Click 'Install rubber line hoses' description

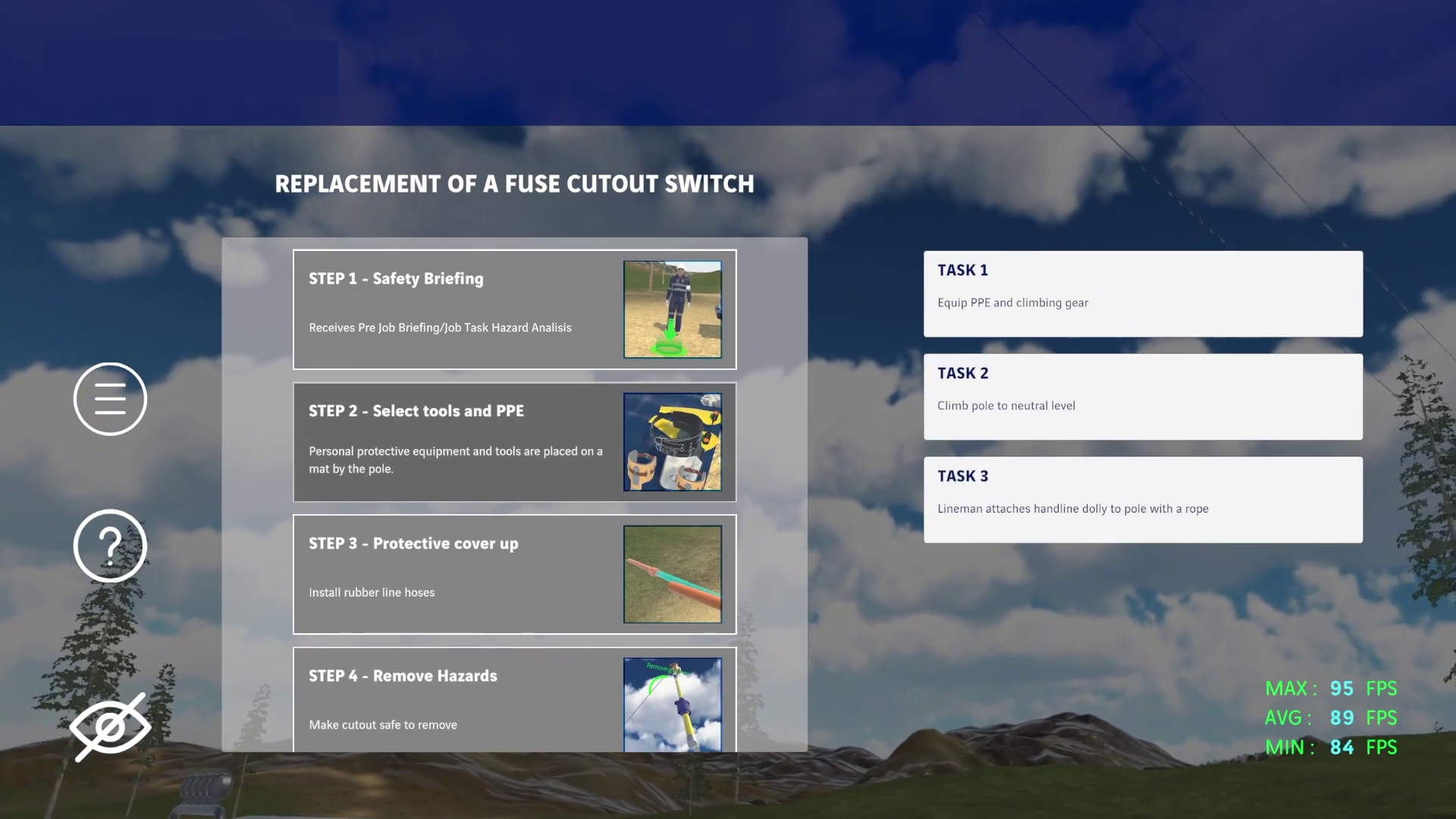[x=372, y=592]
